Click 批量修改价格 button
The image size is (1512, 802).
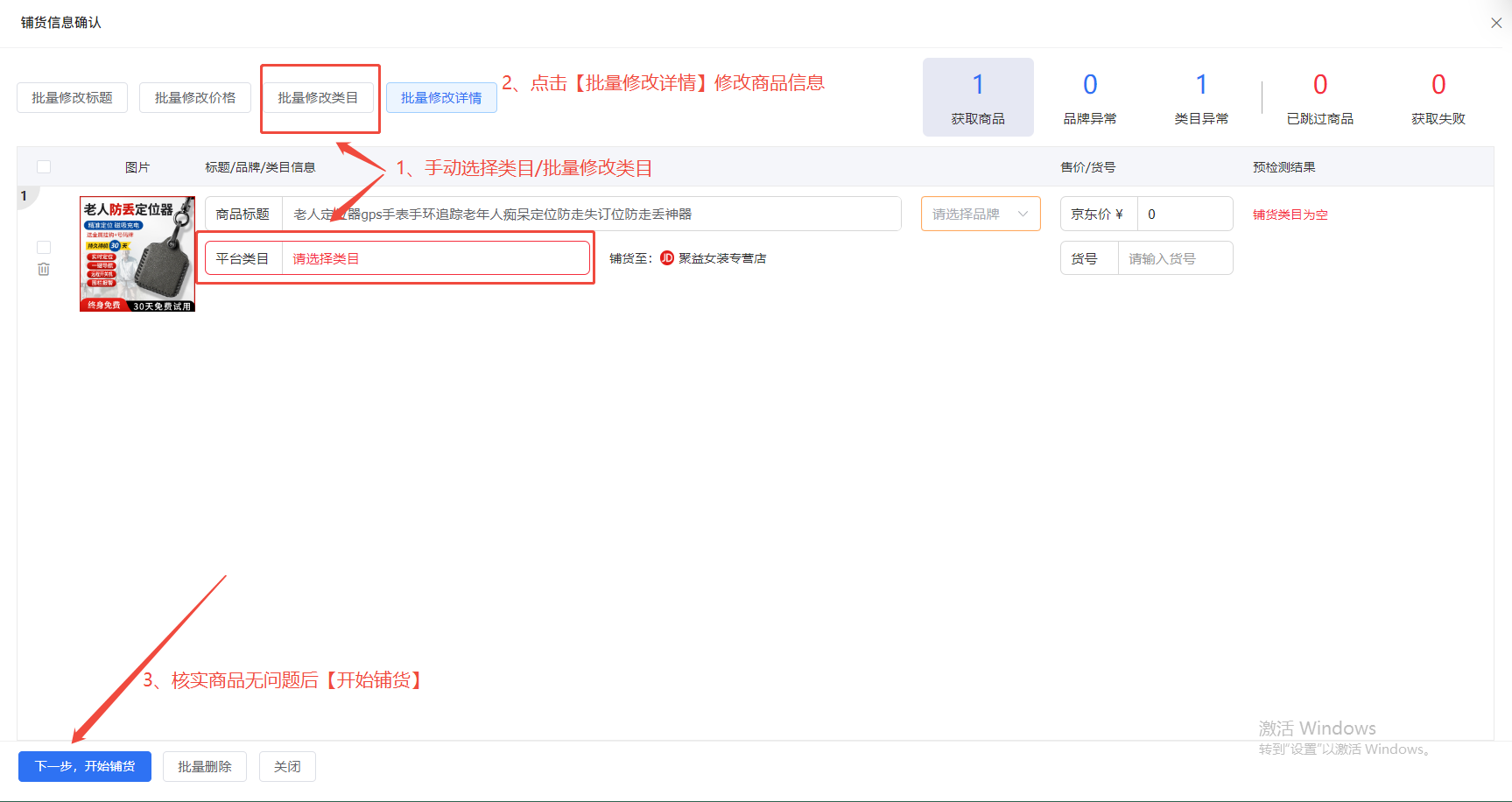[x=195, y=98]
